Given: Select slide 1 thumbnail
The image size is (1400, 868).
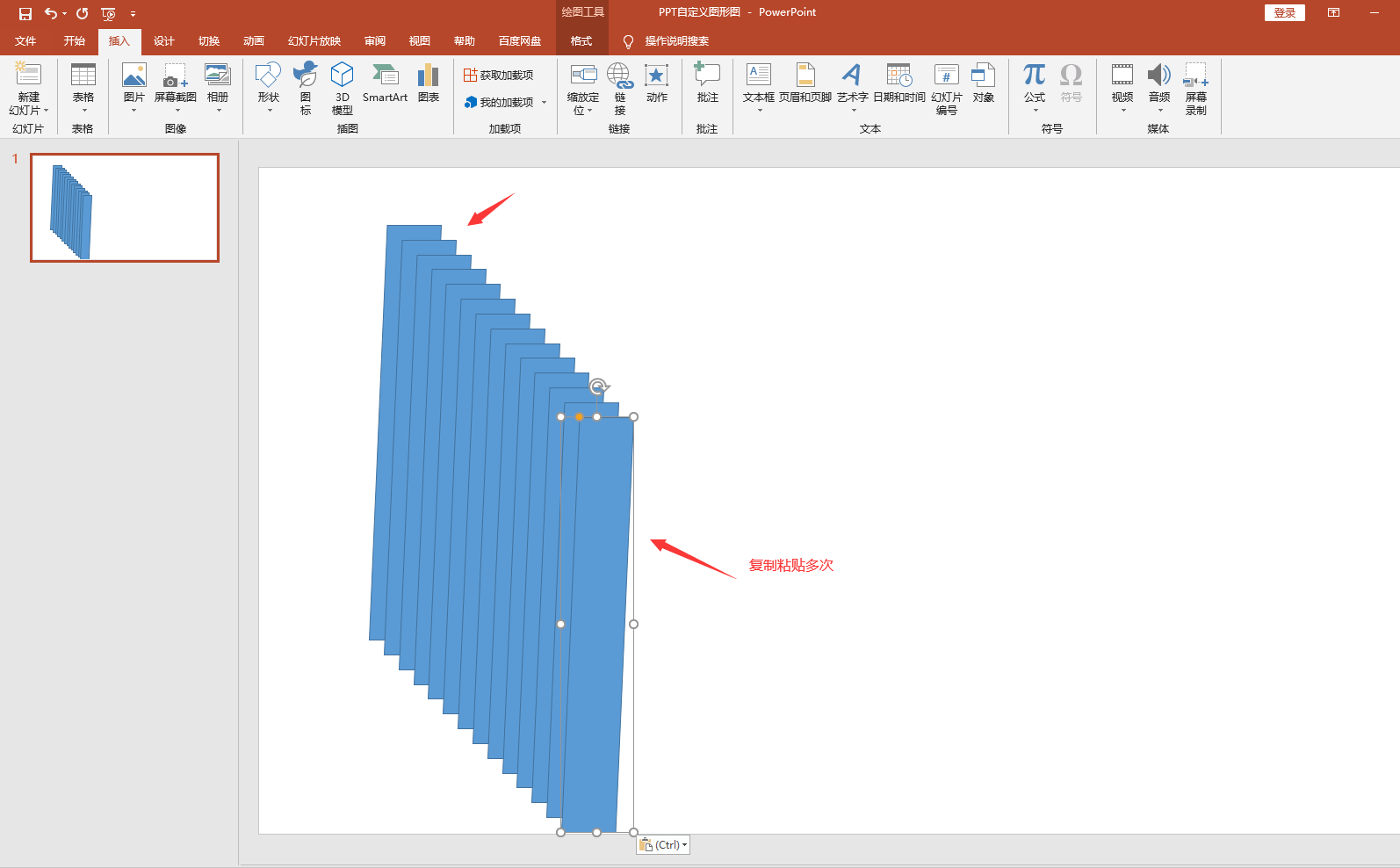Looking at the screenshot, I should pos(125,207).
